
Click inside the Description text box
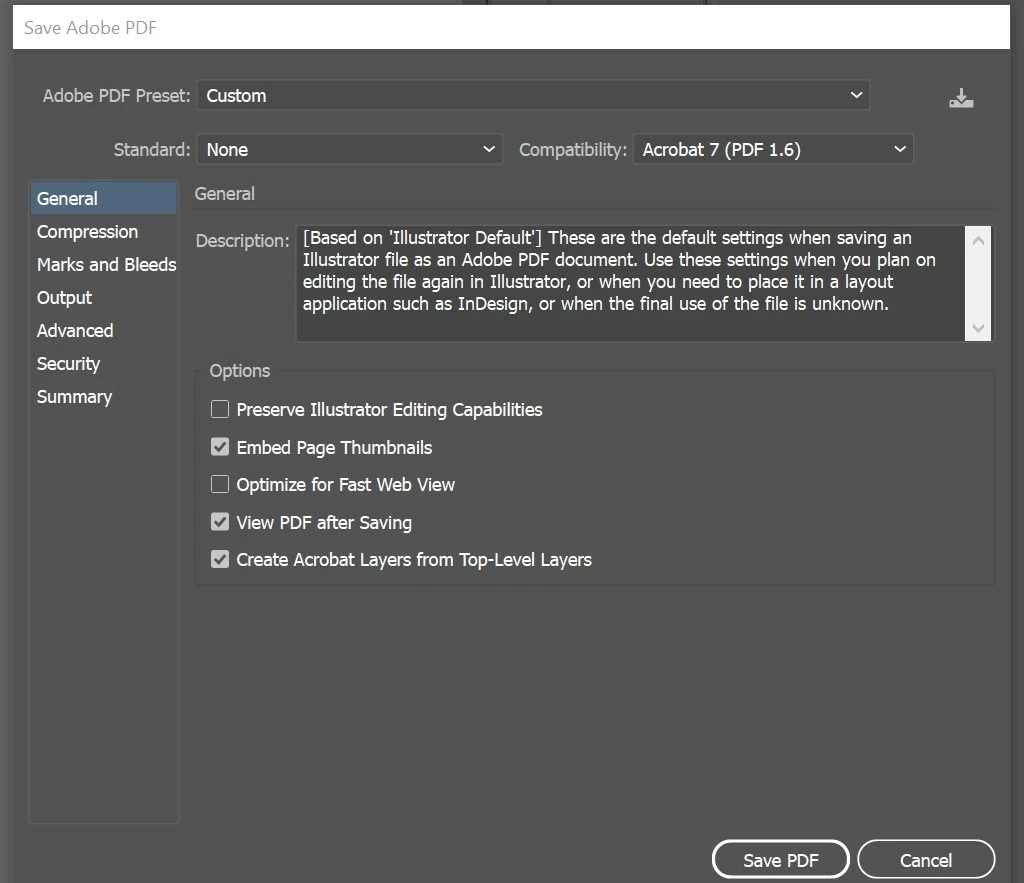pos(630,283)
